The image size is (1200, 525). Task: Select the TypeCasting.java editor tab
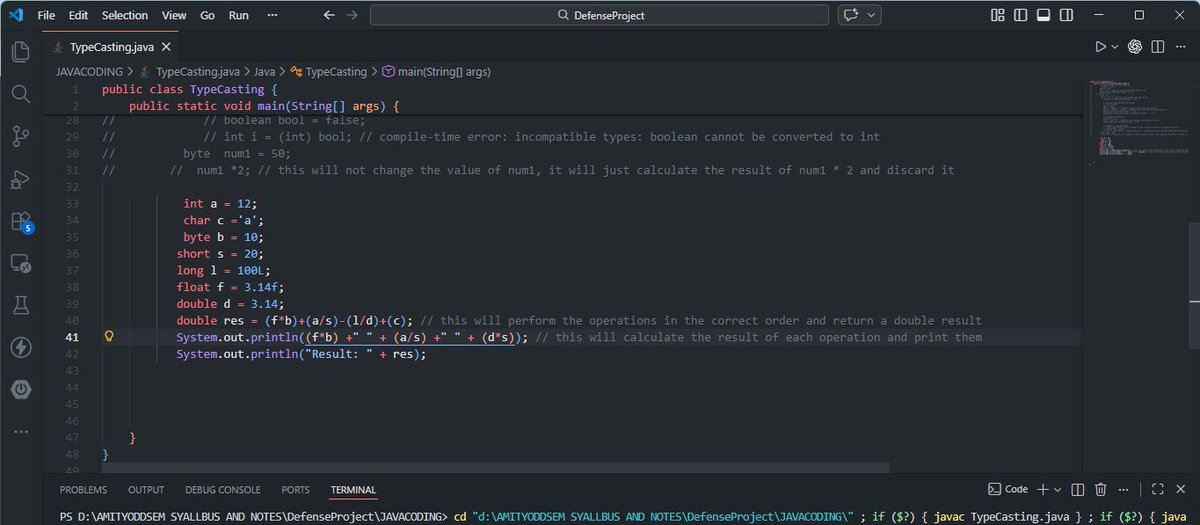[x=111, y=46]
